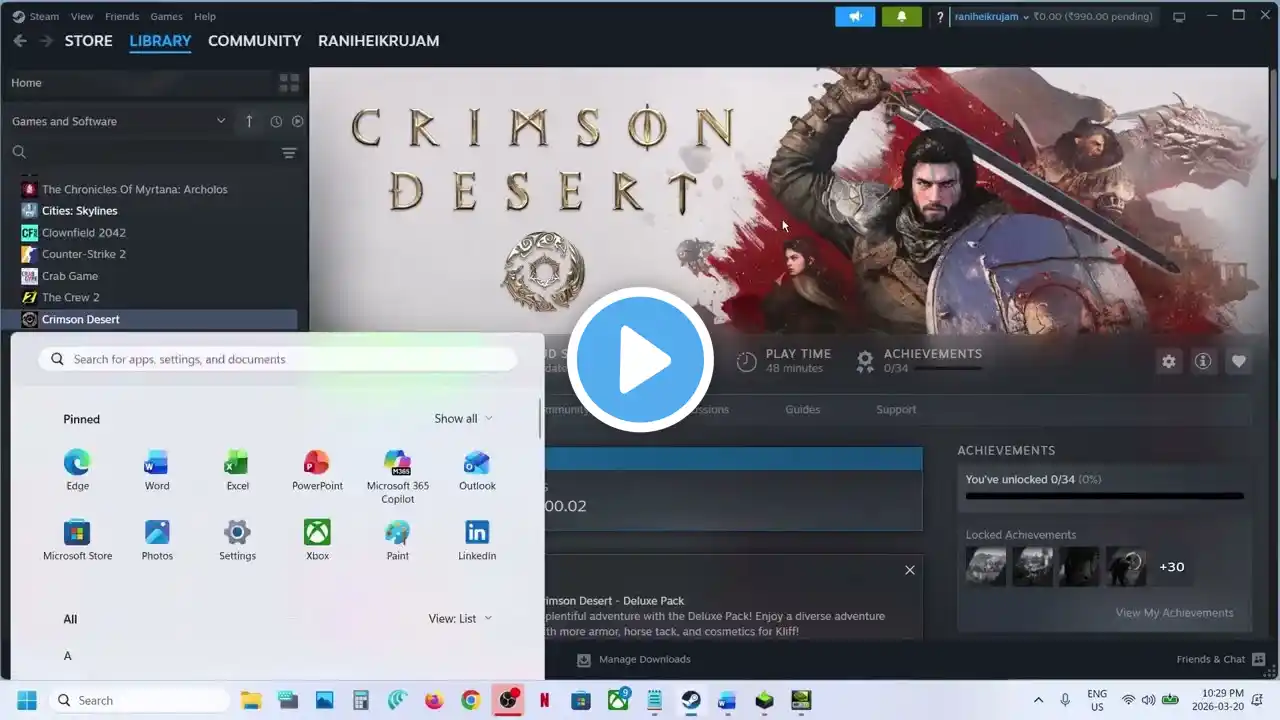Close the Deluxe Pack news card
The image size is (1280, 720).
coord(910,570)
